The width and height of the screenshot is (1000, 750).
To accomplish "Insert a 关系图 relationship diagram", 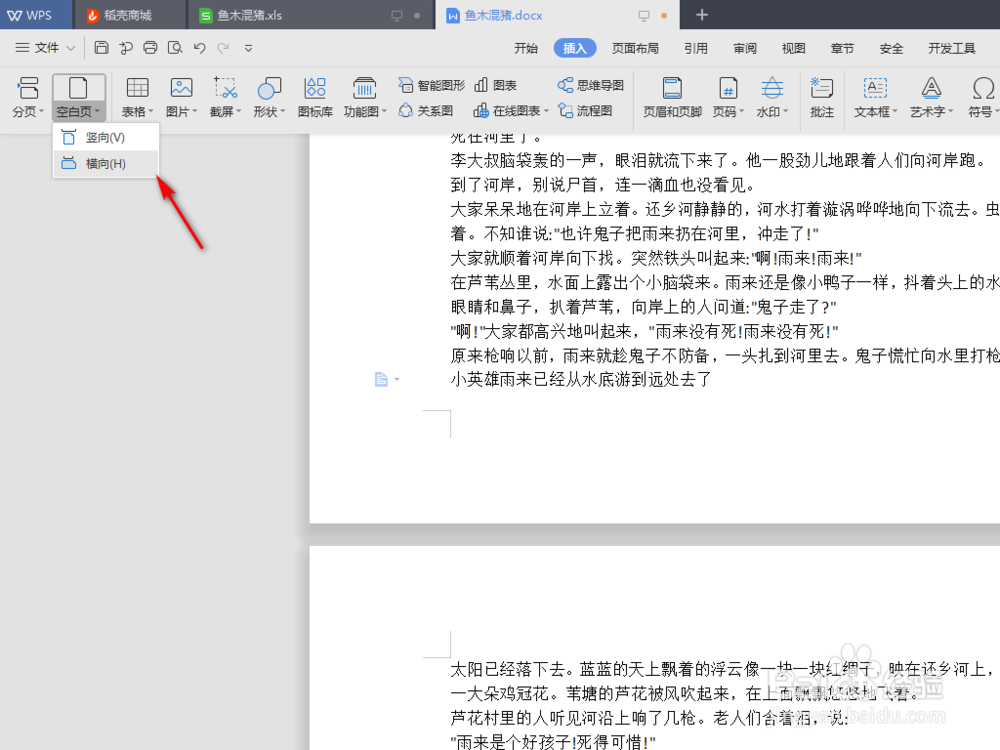I will [x=425, y=111].
